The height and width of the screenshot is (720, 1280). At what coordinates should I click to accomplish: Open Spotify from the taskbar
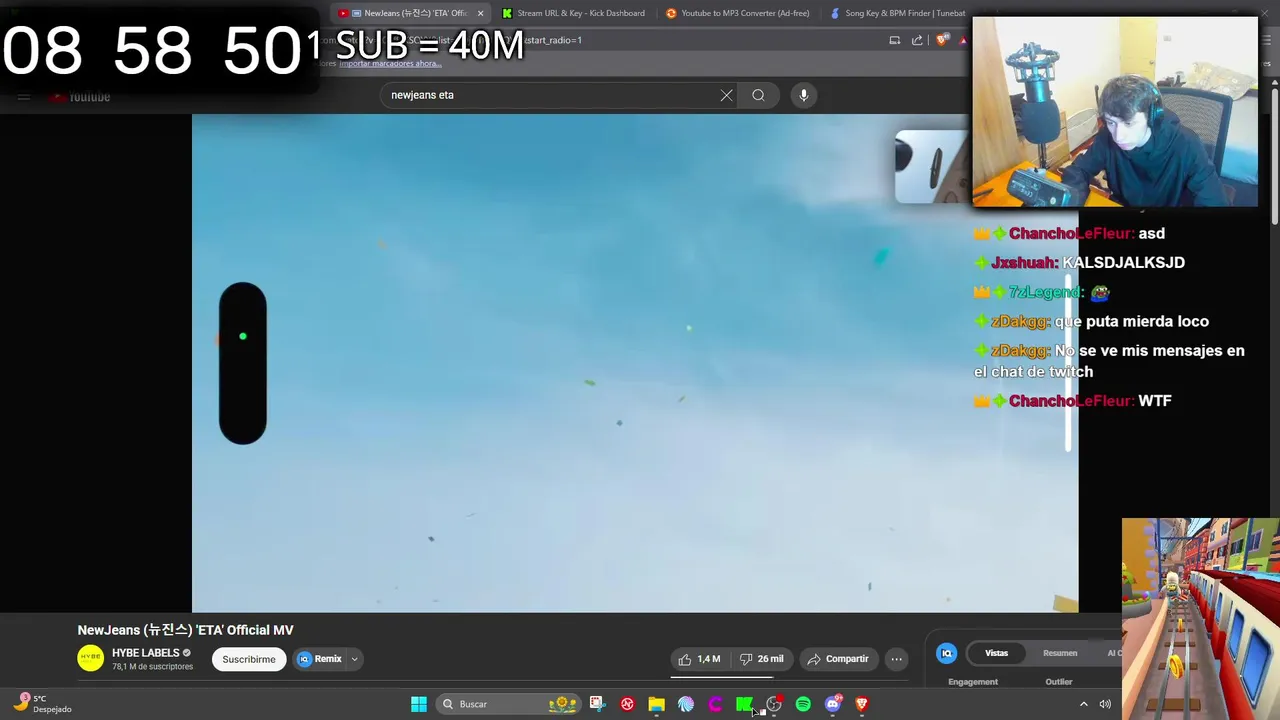point(803,704)
